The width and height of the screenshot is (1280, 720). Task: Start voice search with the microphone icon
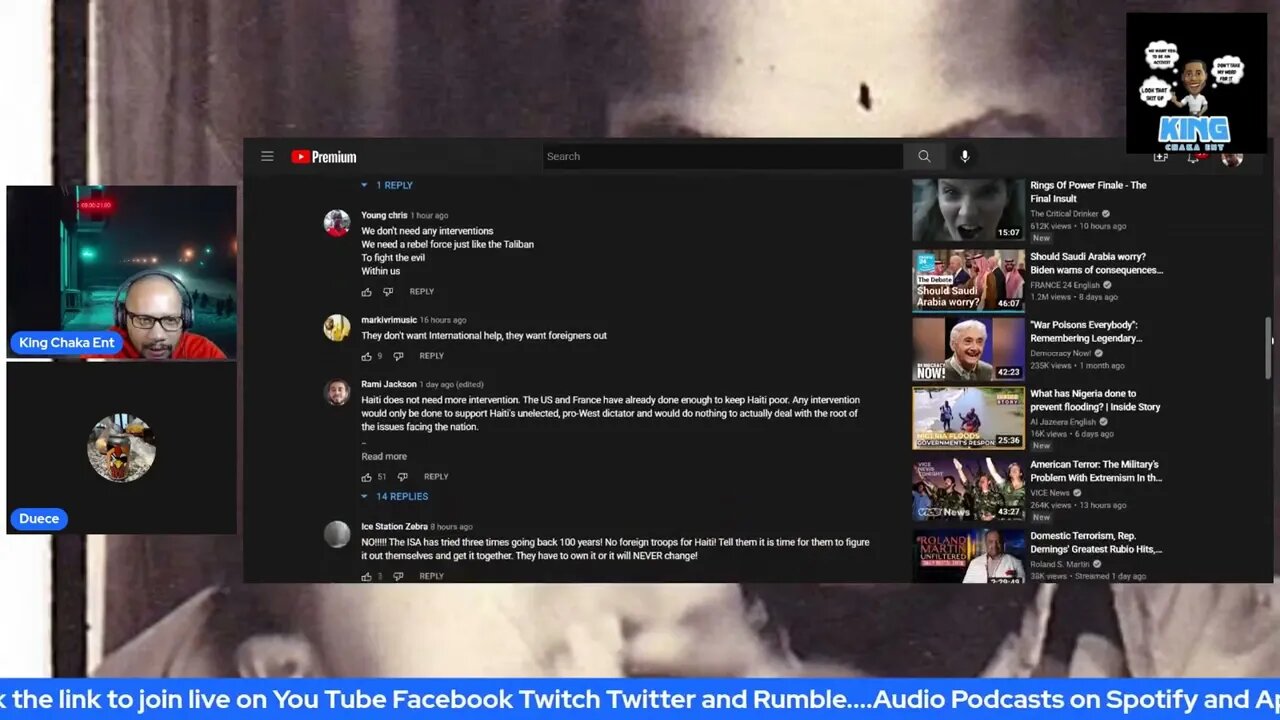click(964, 156)
